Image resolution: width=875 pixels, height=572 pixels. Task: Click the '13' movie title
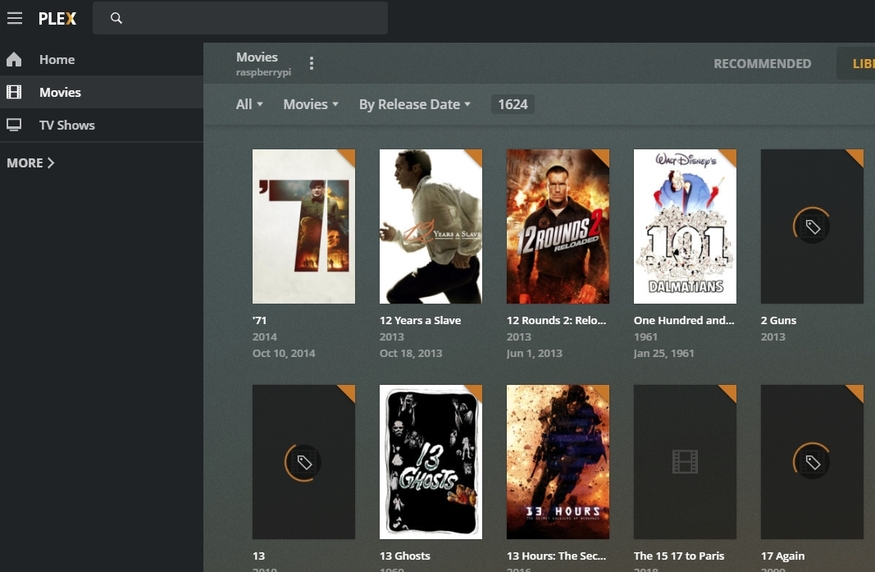click(258, 556)
